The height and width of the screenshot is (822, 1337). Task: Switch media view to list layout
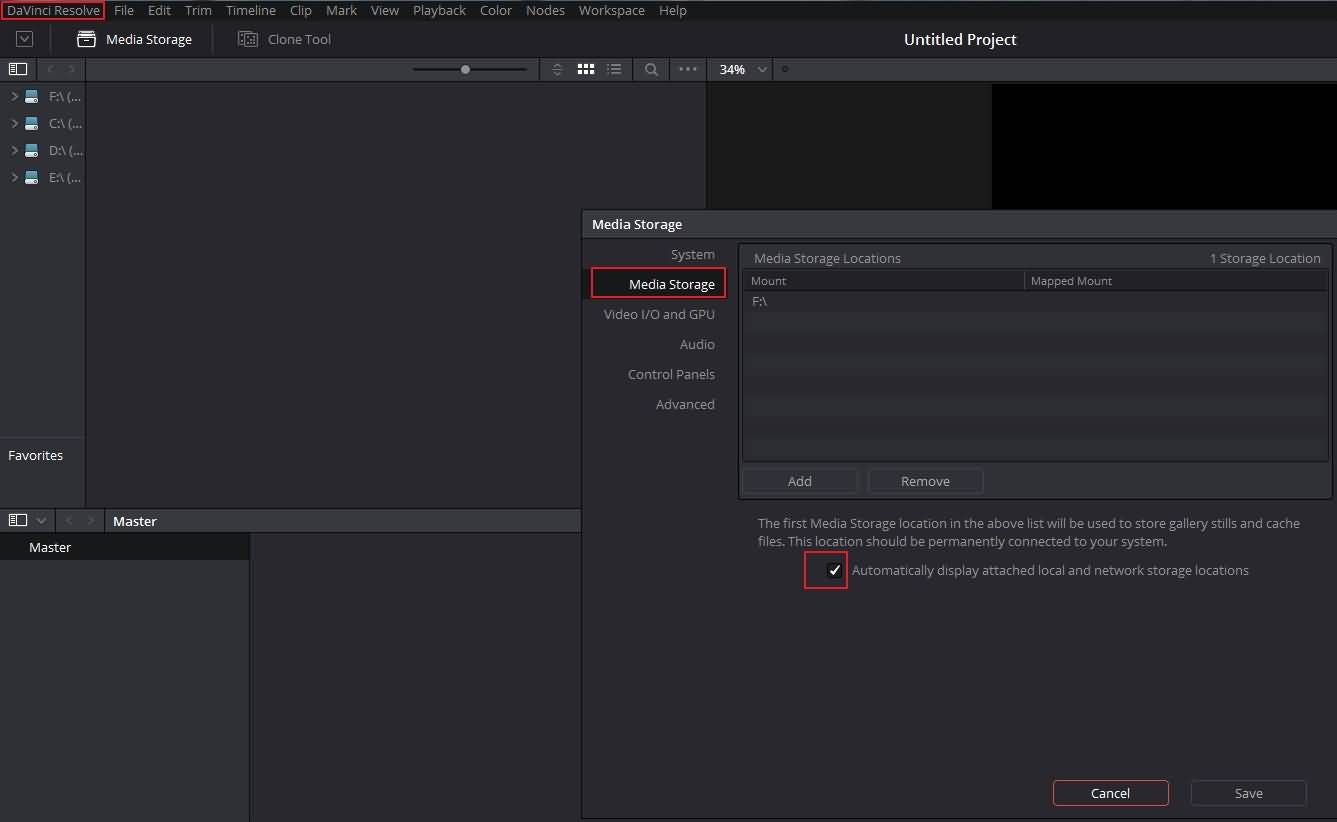click(x=614, y=69)
